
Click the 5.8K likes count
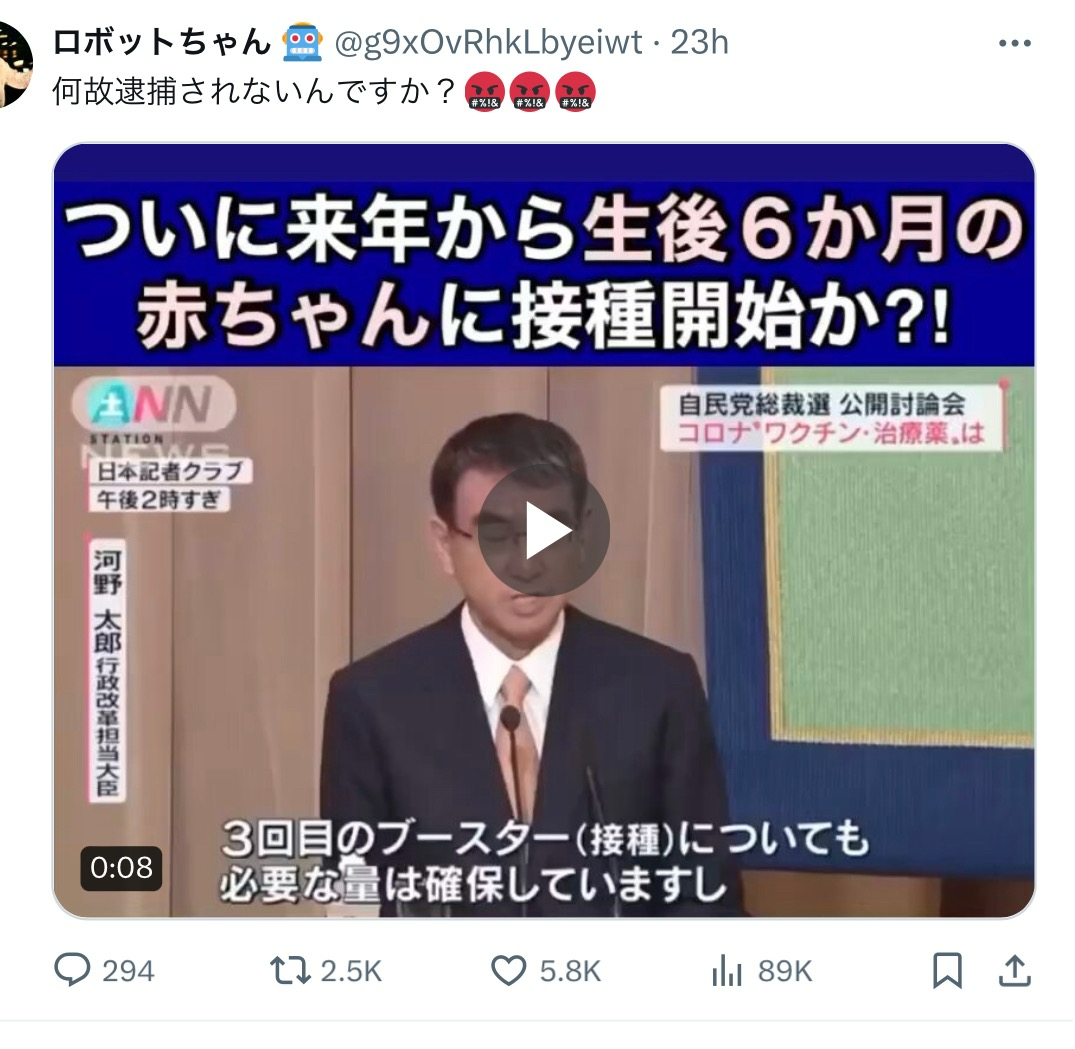pyautogui.click(x=570, y=972)
